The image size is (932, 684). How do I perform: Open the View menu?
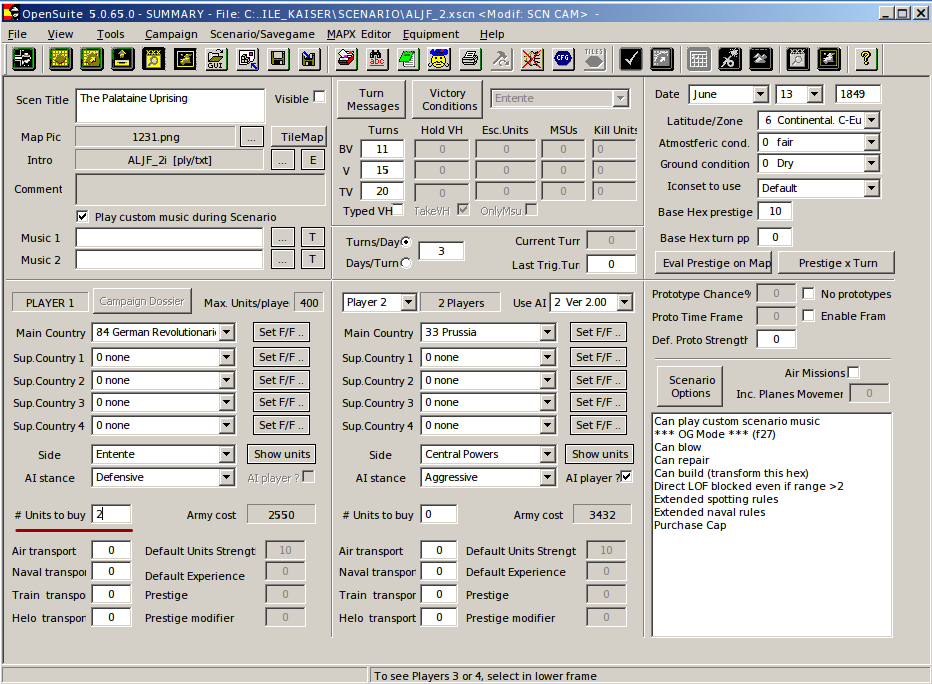pyautogui.click(x=60, y=34)
